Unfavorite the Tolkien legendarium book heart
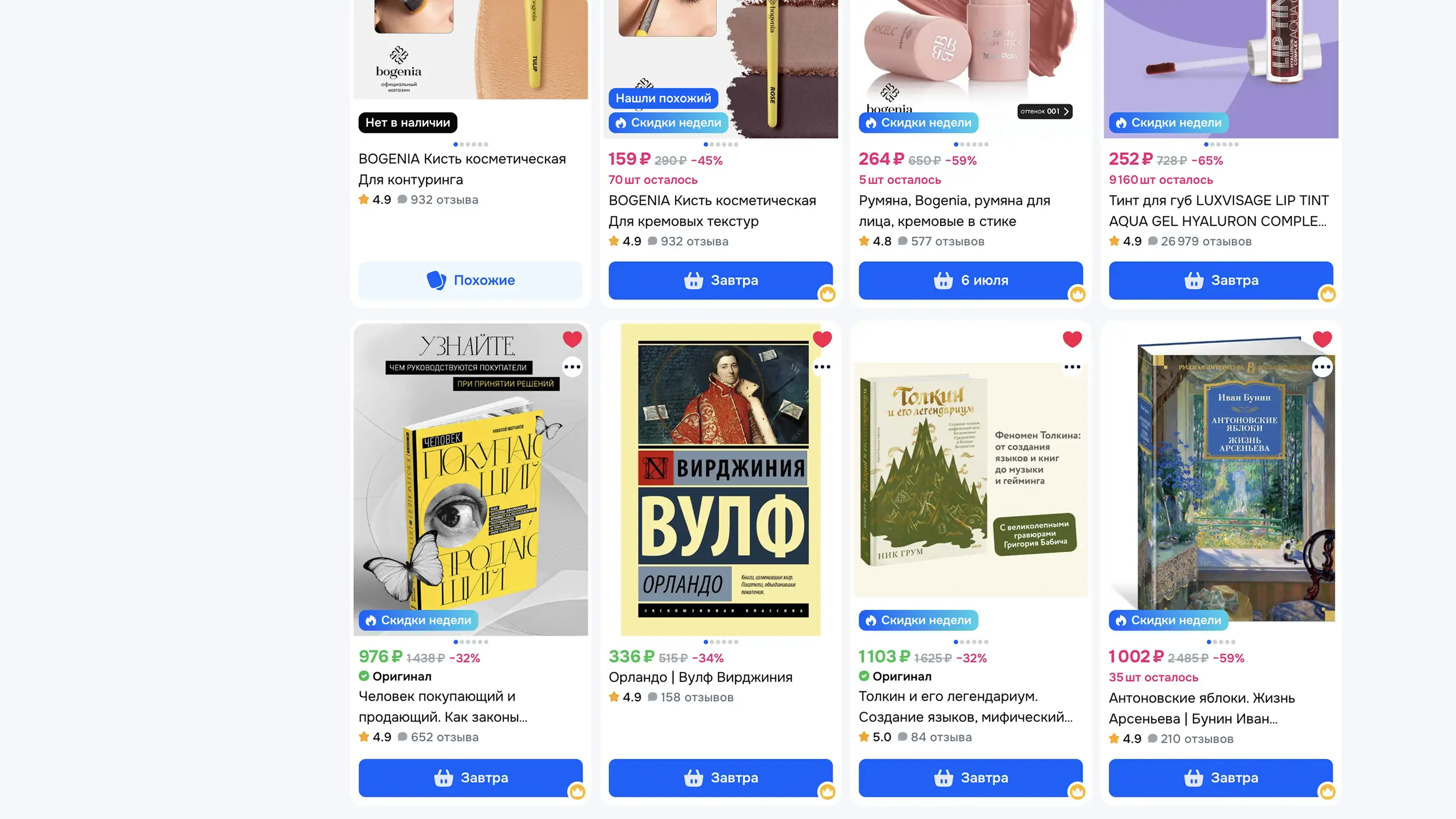 tap(1072, 339)
